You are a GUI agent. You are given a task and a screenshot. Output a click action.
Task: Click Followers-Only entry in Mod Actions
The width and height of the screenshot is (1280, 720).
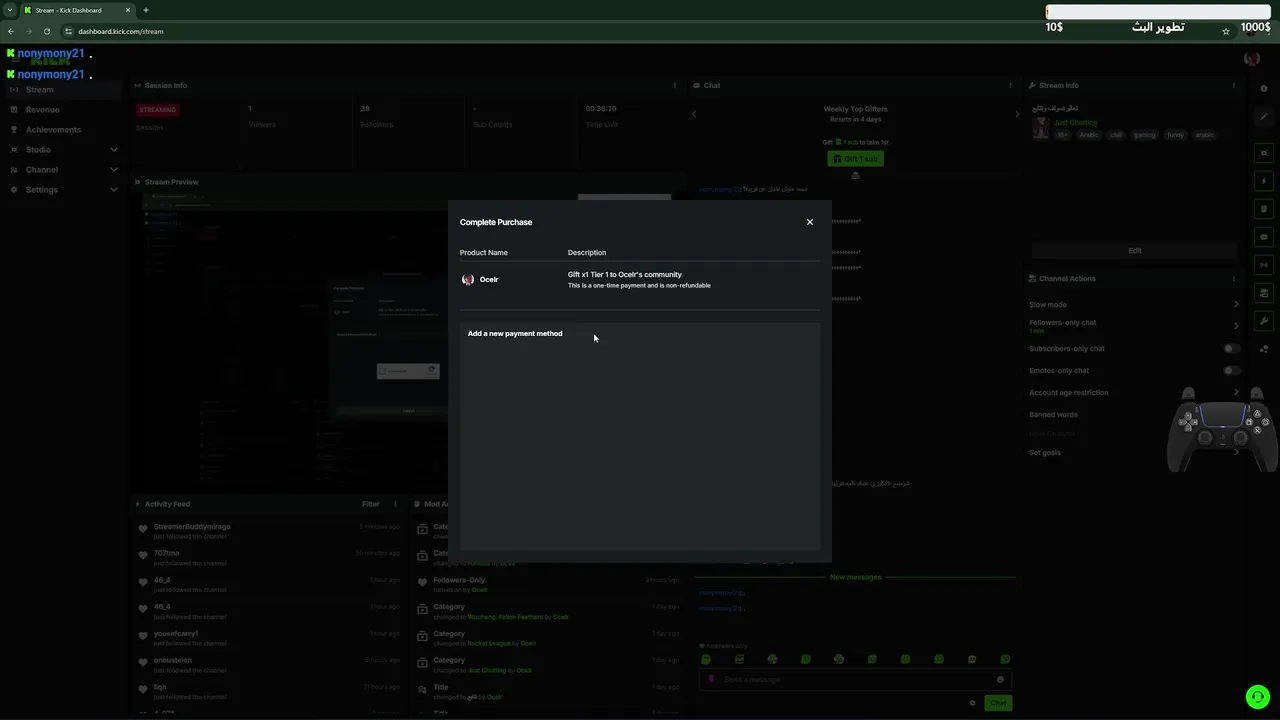coord(459,580)
